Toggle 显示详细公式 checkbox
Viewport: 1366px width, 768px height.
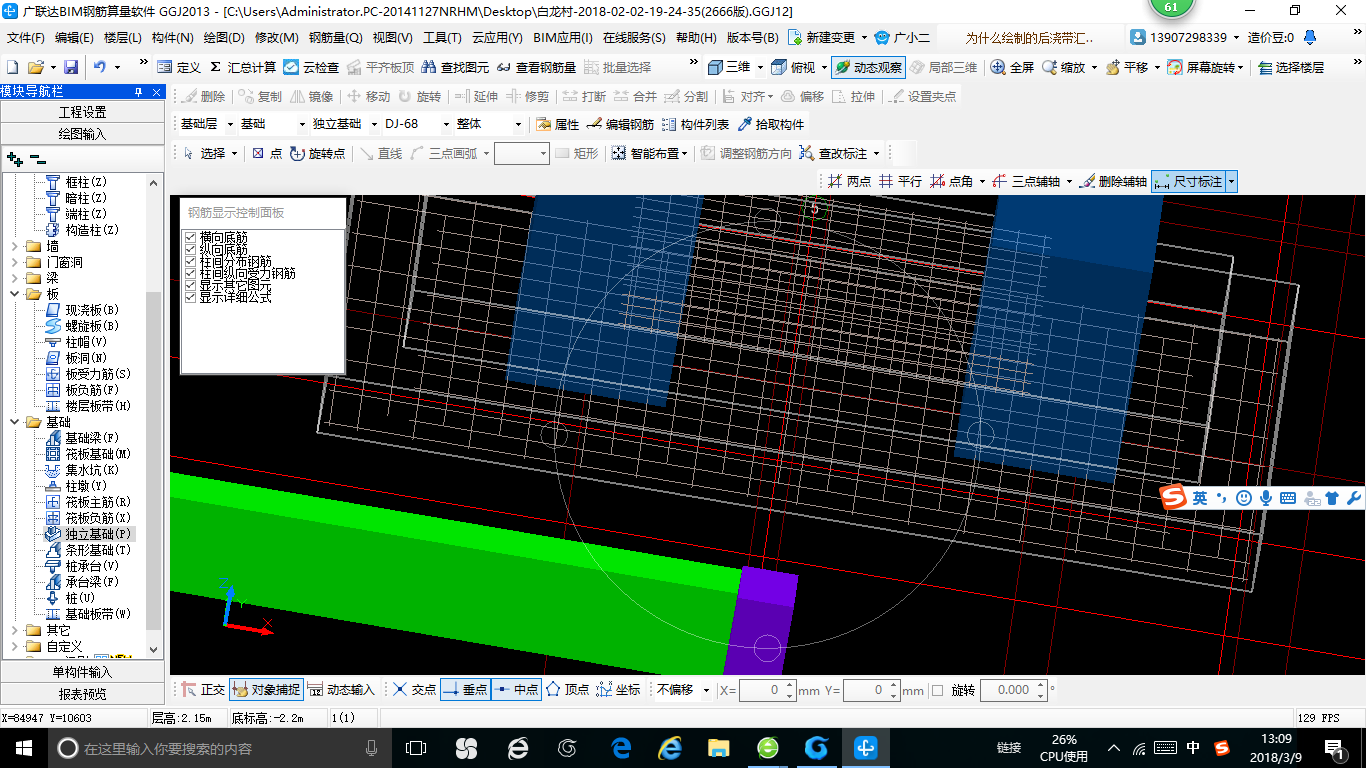190,297
